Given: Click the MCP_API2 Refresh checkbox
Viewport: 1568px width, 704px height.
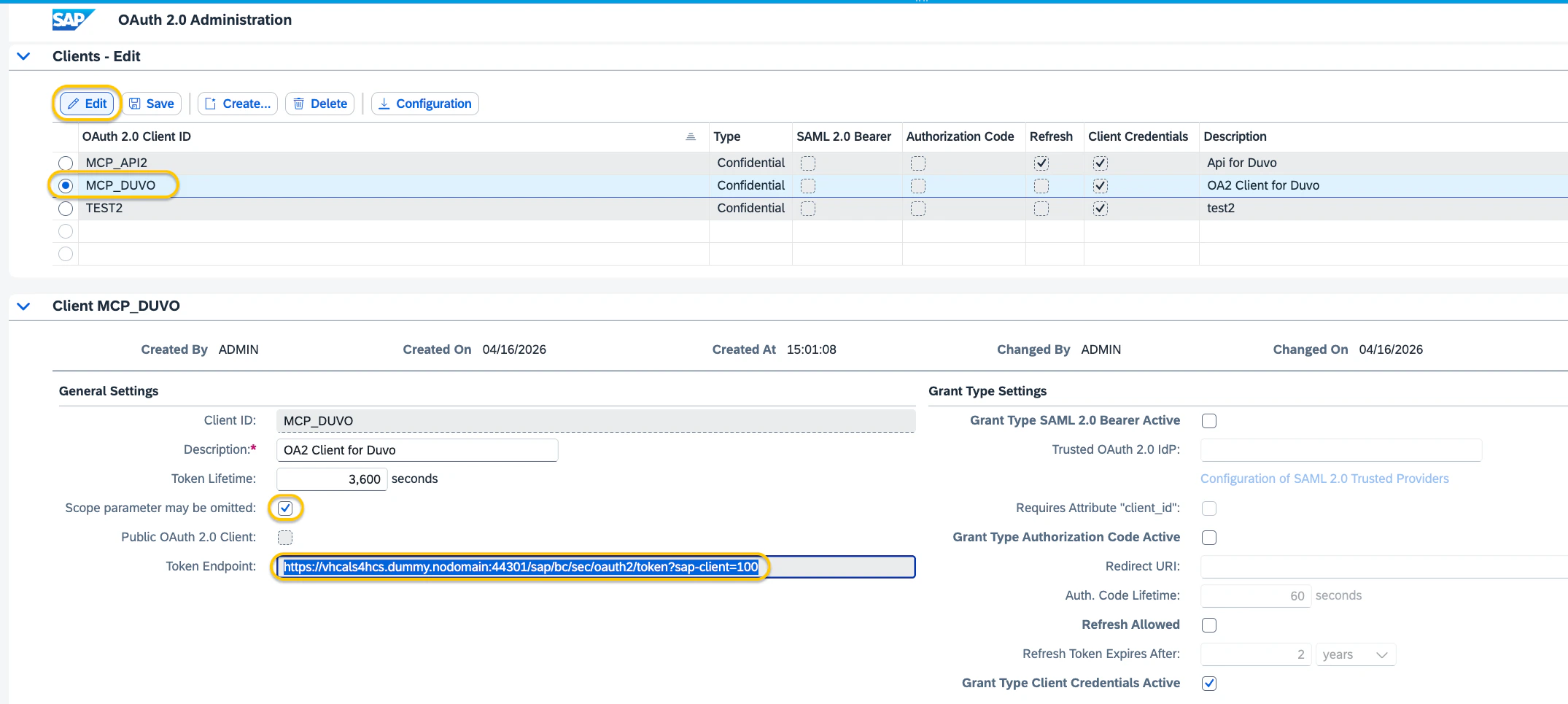Looking at the screenshot, I should tap(1041, 163).
